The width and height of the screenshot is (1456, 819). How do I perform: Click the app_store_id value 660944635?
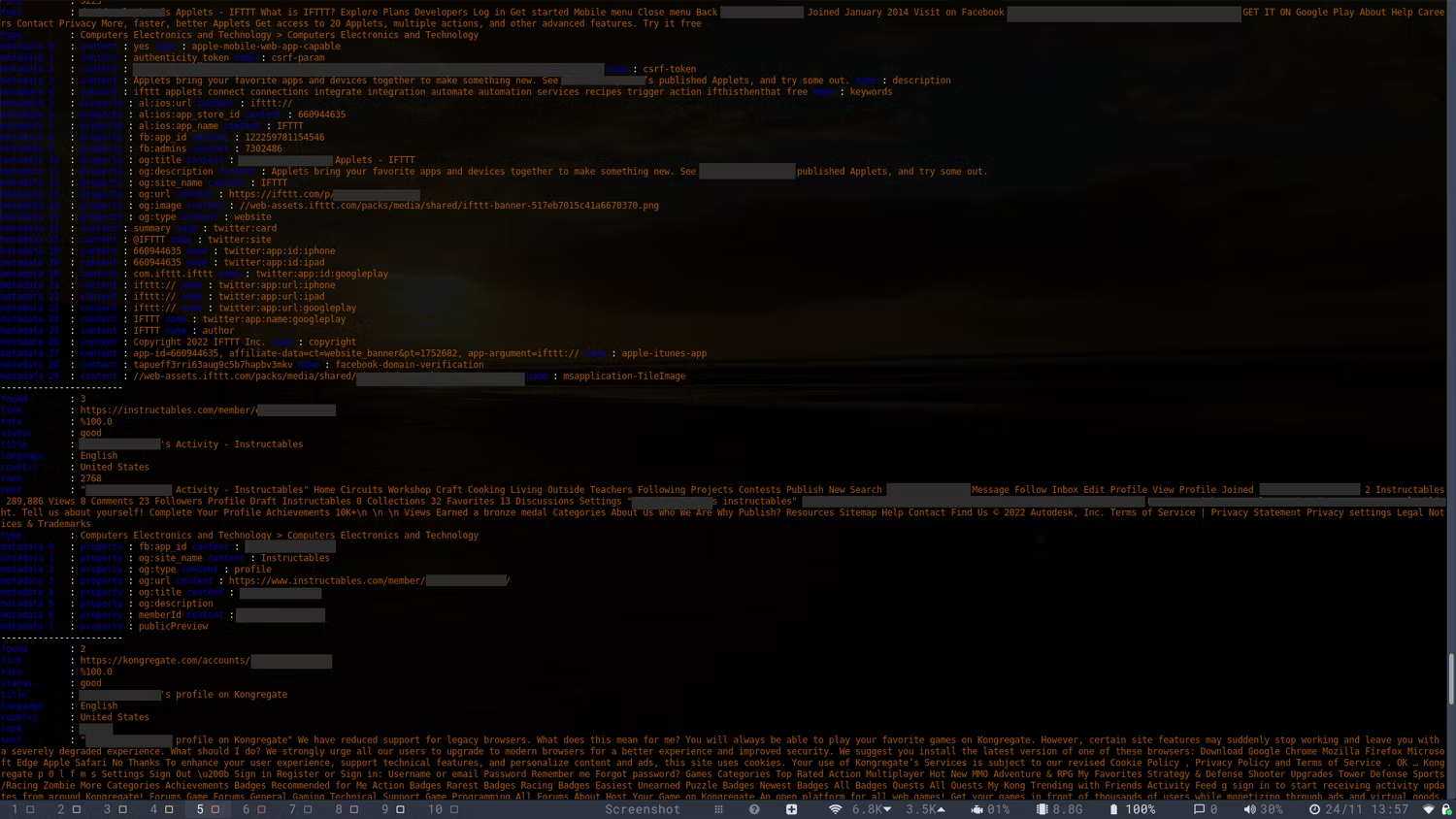pos(322,115)
